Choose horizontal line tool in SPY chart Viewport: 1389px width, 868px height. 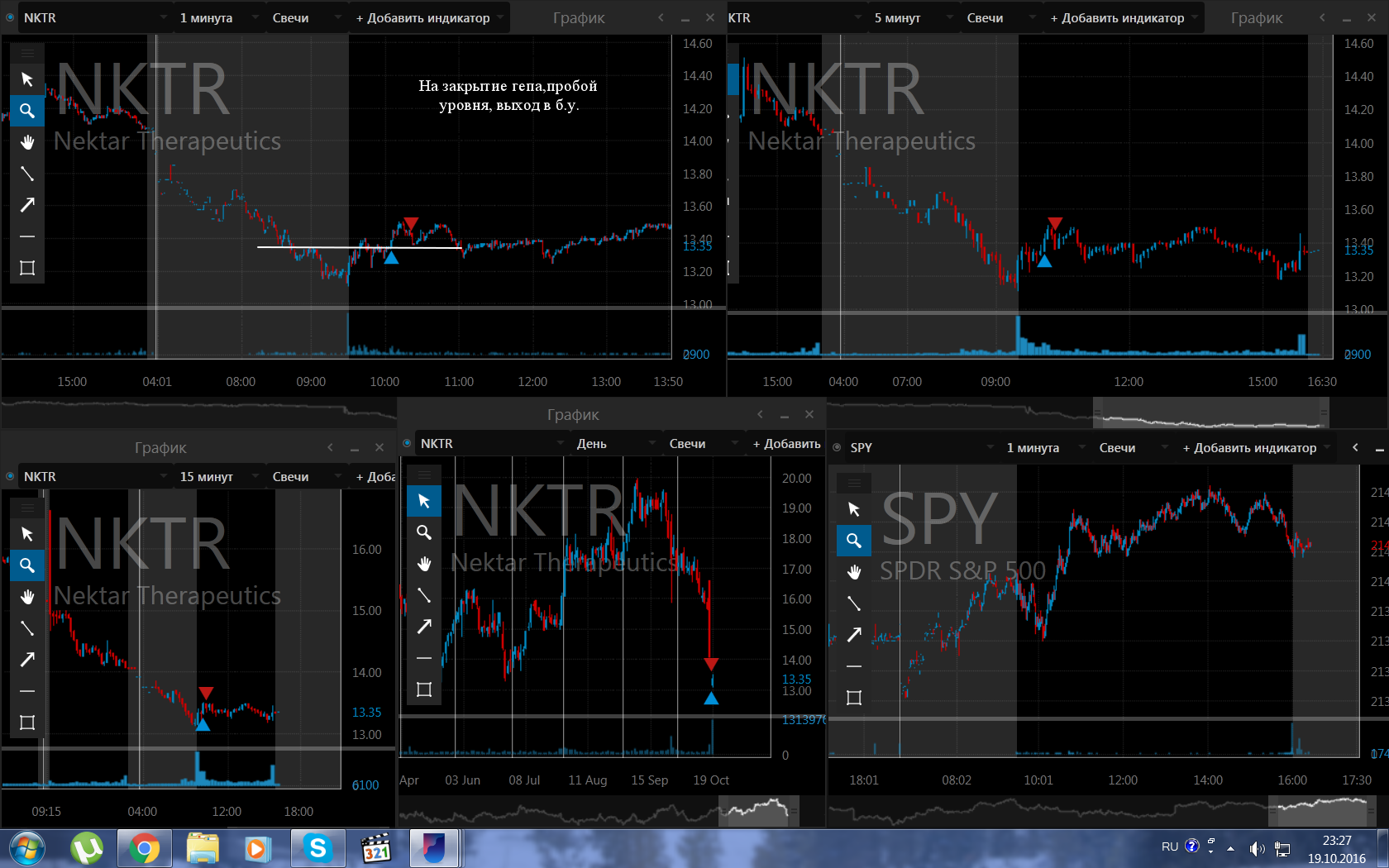[x=854, y=666]
